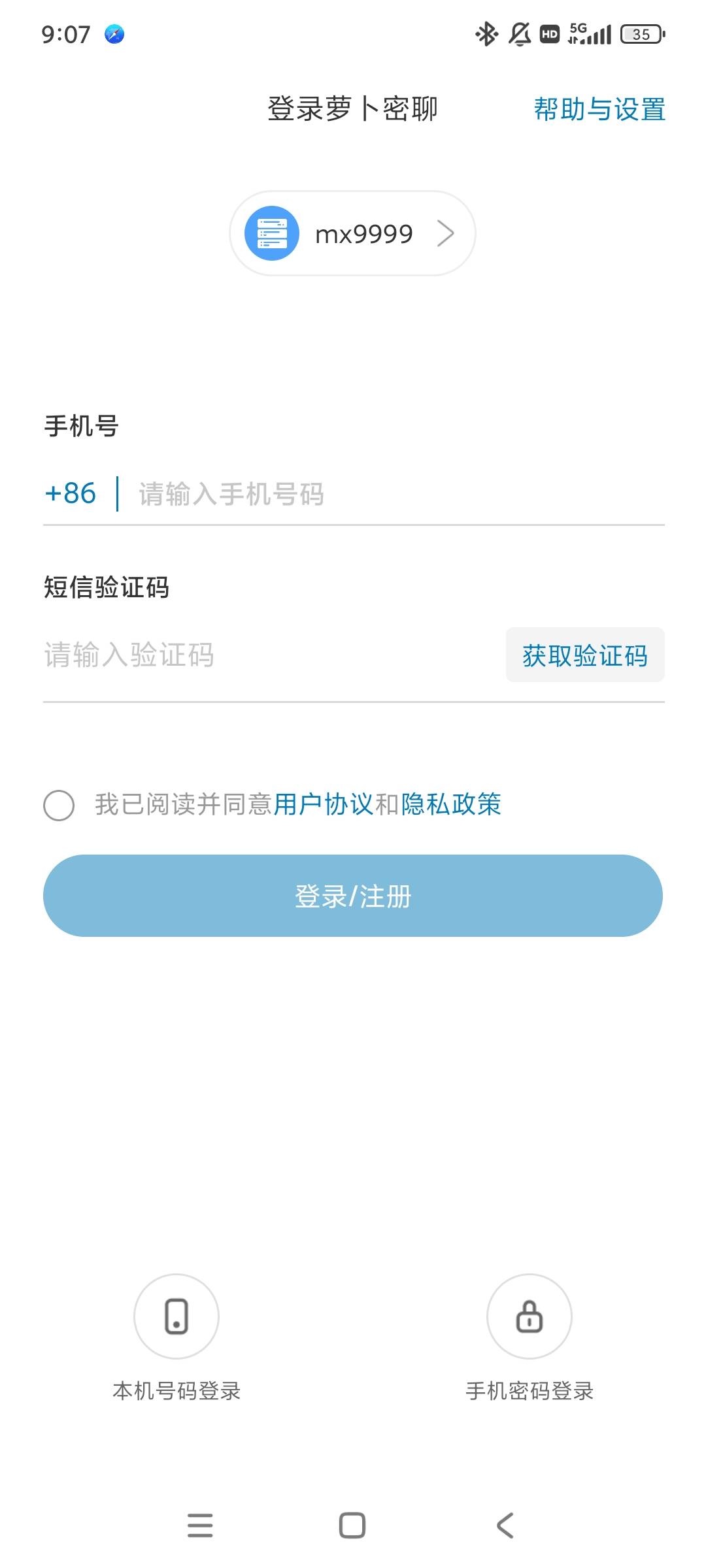The height and width of the screenshot is (1568, 706).
Task: Open the mx9999 server pill selector
Action: [x=352, y=233]
